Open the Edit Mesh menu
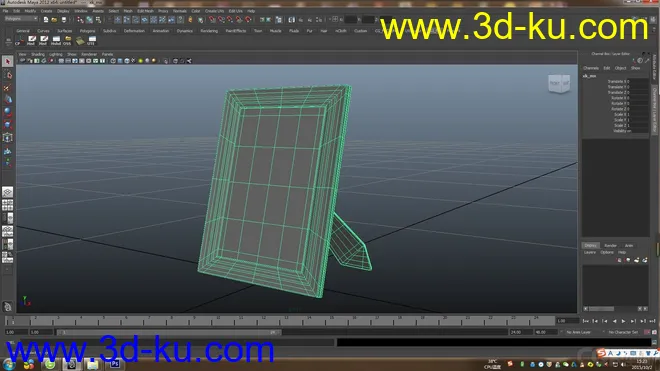Image resolution: width=660 pixels, height=371 pixels. (145, 11)
